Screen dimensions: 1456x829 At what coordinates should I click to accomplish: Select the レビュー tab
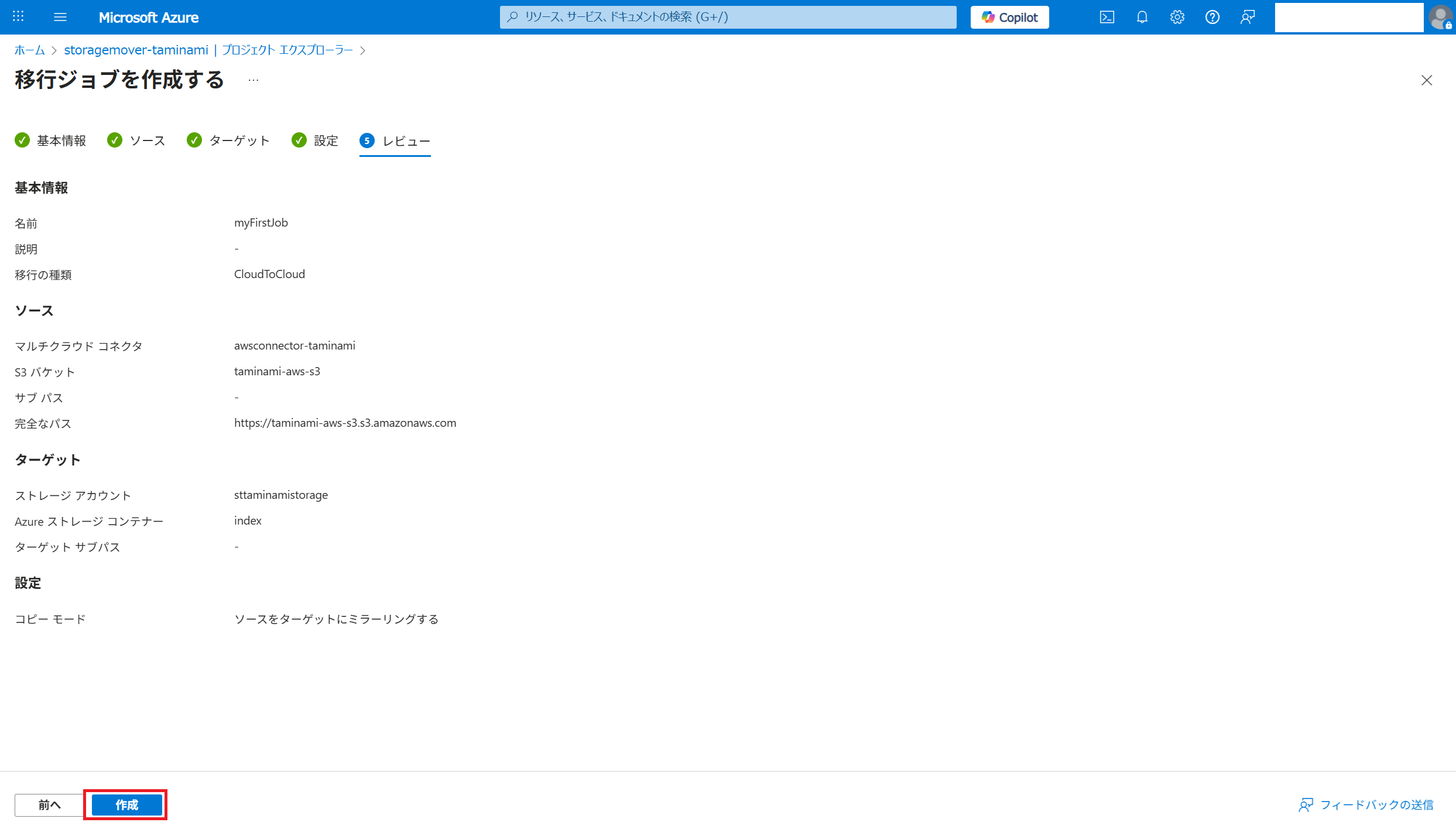tap(395, 141)
